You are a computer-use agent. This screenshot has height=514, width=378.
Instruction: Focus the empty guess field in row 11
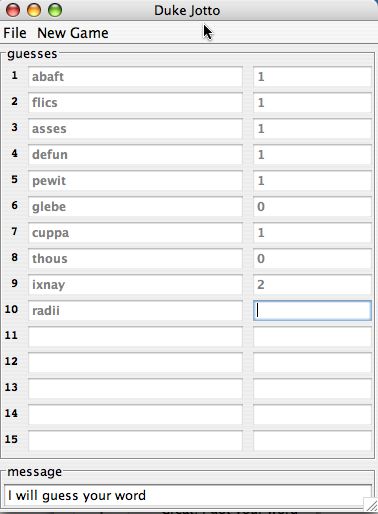135,337
